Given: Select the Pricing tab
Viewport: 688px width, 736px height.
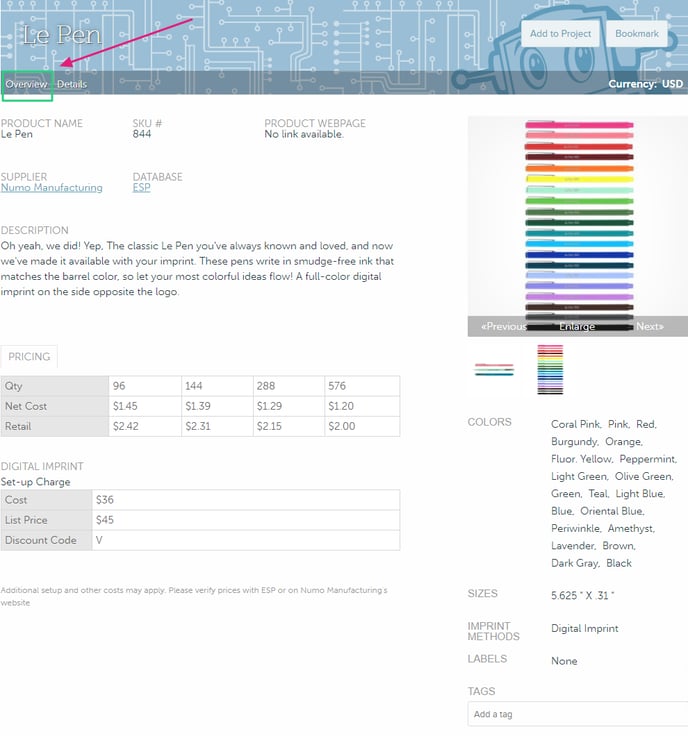Looking at the screenshot, I should click(29, 357).
